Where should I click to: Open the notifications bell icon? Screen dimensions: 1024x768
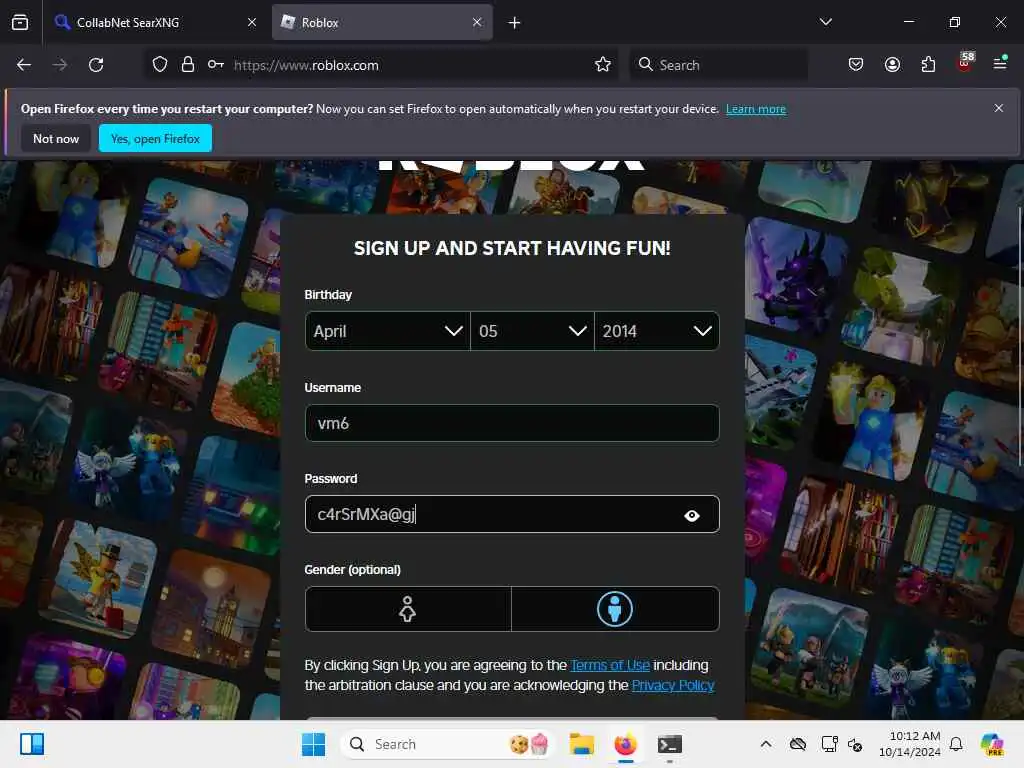[956, 744]
